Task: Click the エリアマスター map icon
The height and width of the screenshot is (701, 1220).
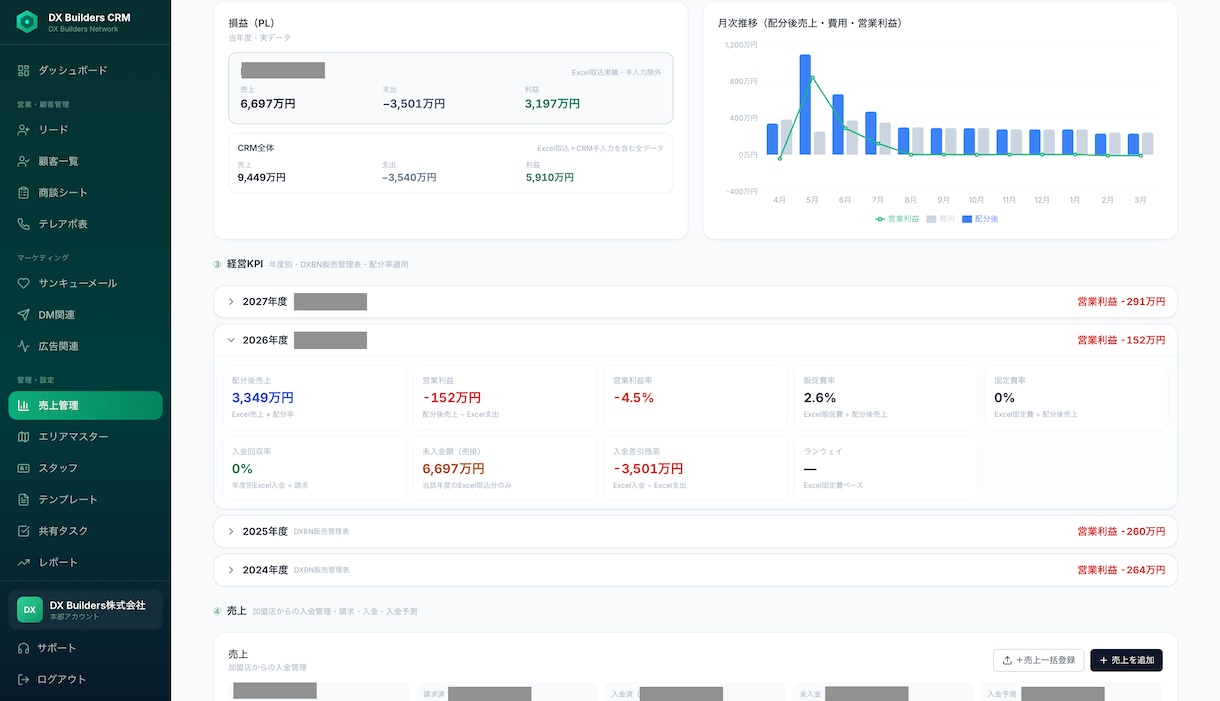Action: coord(24,437)
